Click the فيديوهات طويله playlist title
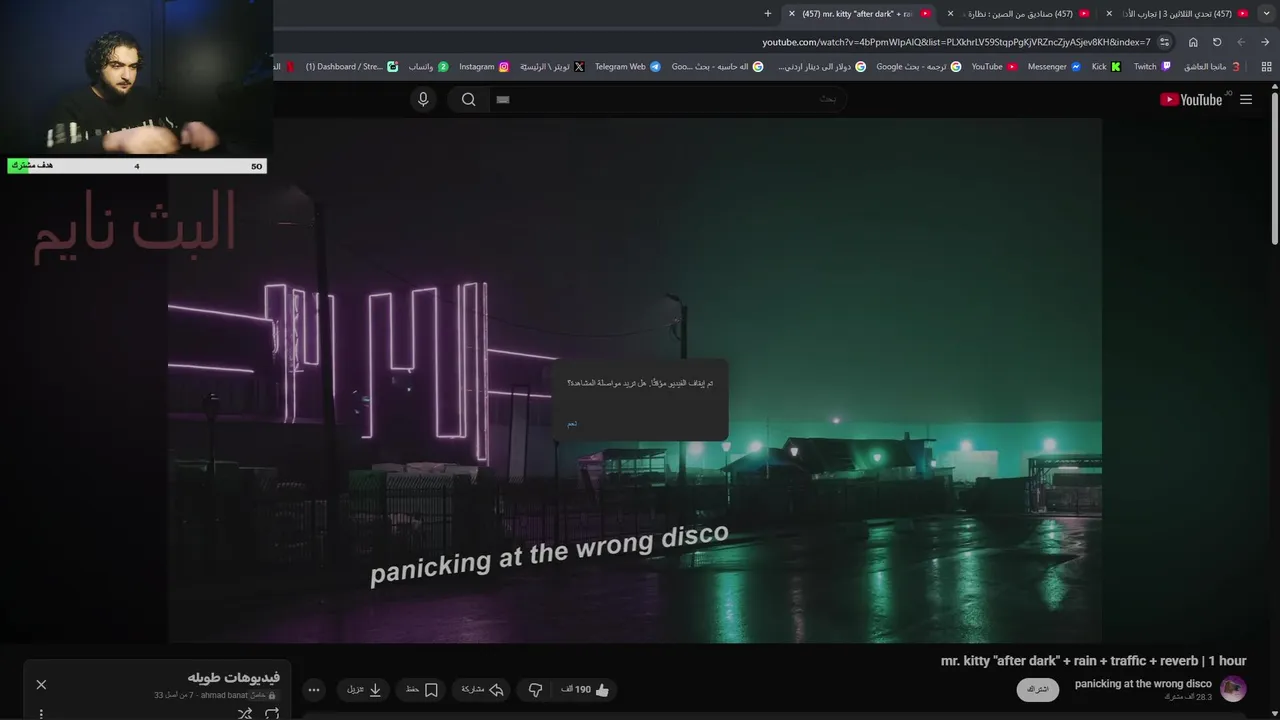The image size is (1280, 720). [x=233, y=677]
